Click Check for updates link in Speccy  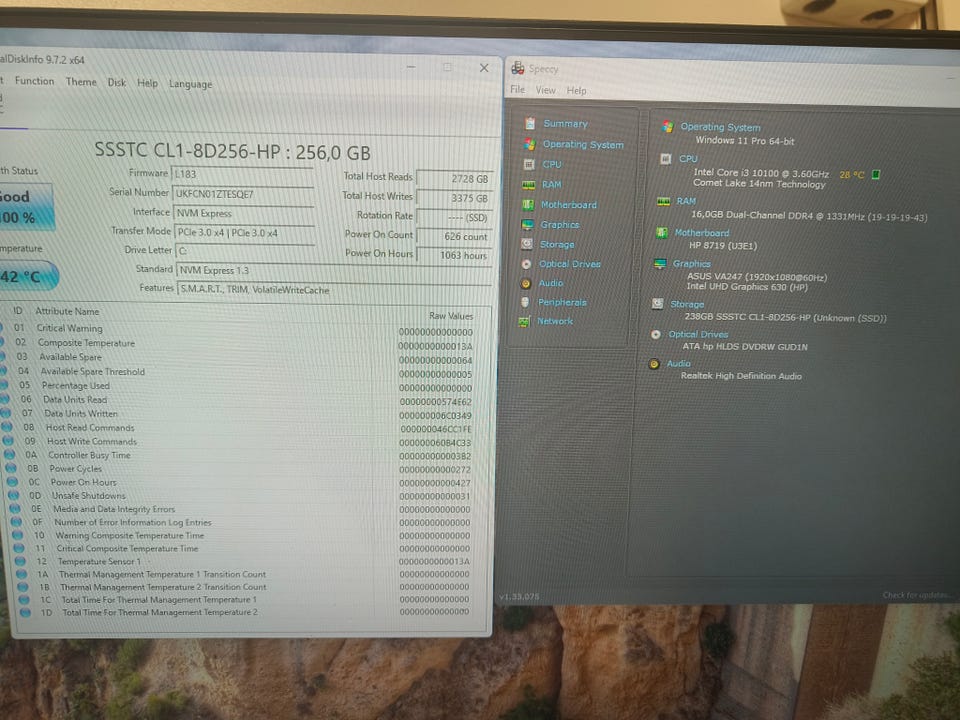coord(917,595)
